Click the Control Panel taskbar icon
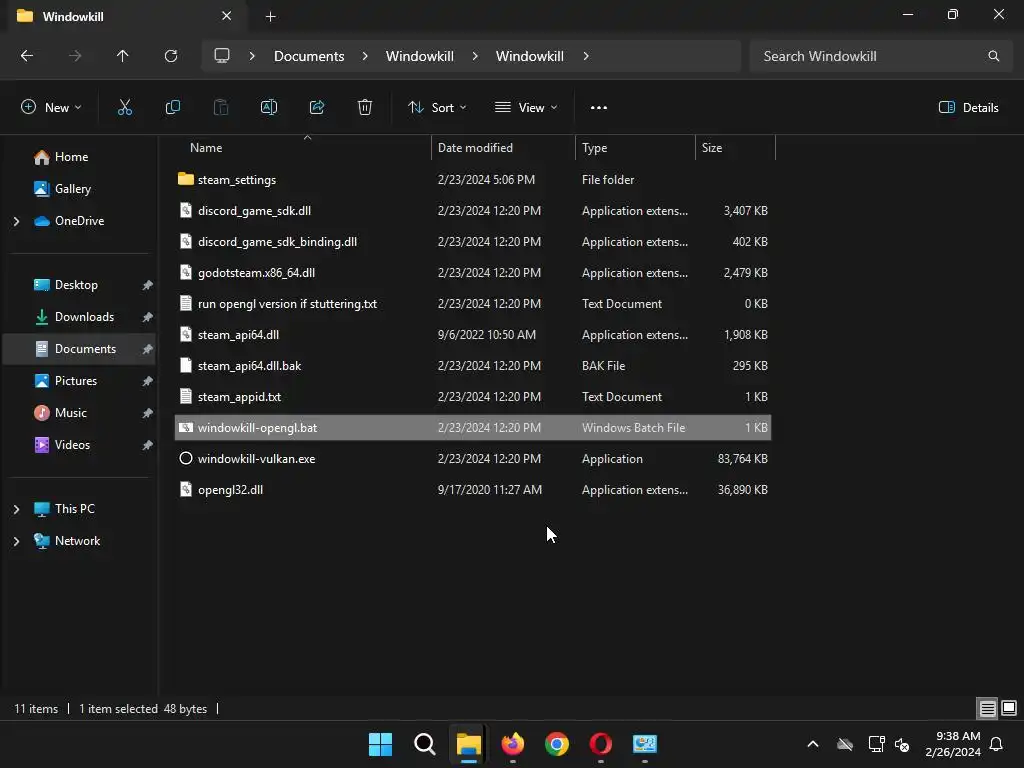The image size is (1024, 768). [x=645, y=744]
